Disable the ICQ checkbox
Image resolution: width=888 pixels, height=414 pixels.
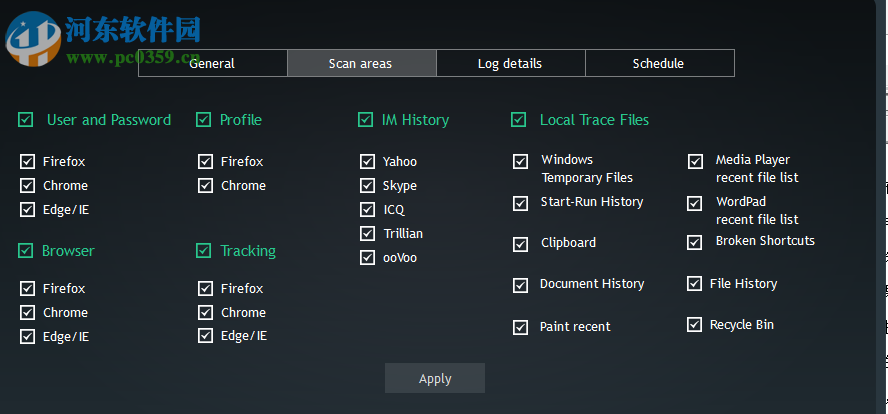click(x=367, y=210)
